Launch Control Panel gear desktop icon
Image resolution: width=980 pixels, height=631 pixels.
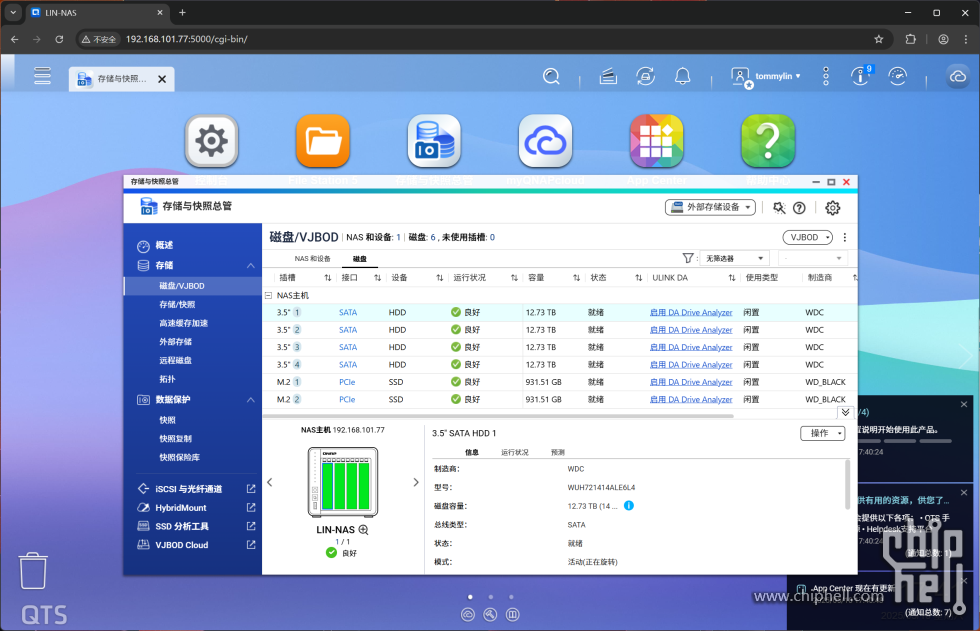tap(211, 141)
